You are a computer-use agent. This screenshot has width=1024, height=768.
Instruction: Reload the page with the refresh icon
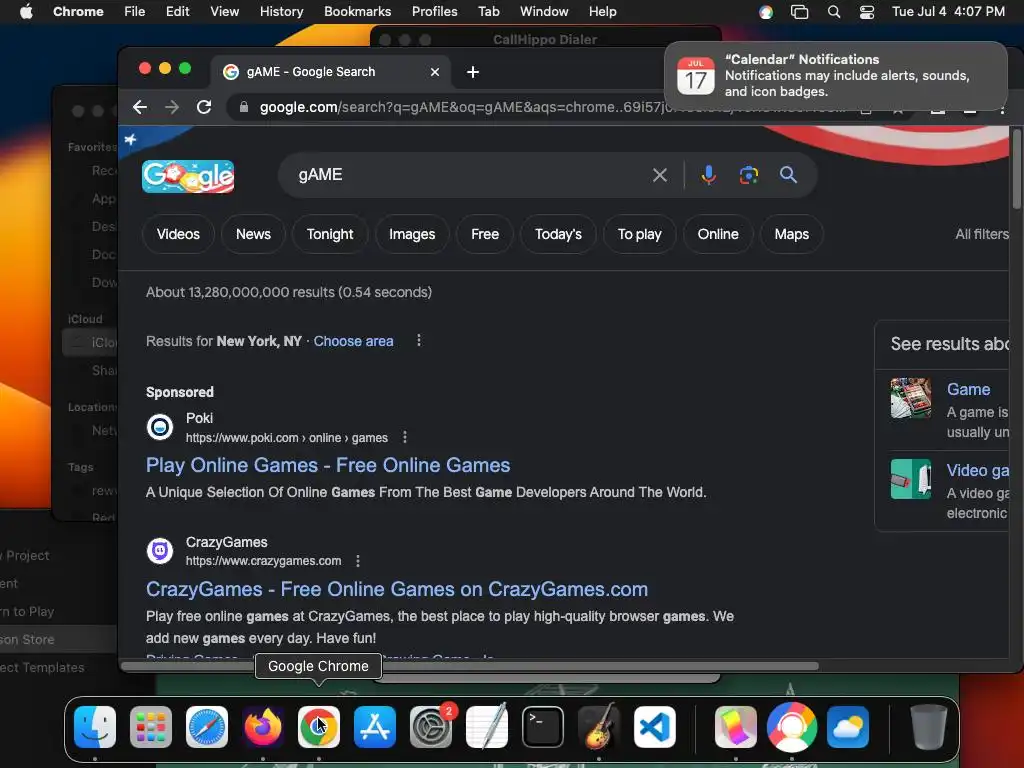tap(204, 107)
